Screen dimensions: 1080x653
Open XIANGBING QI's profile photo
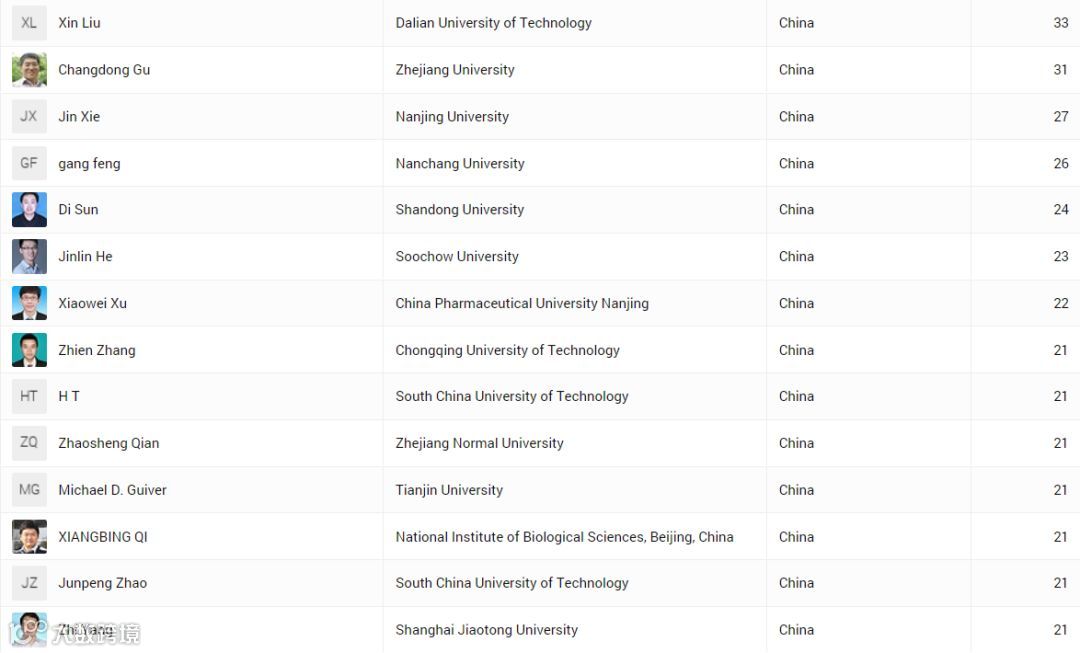[x=29, y=537]
